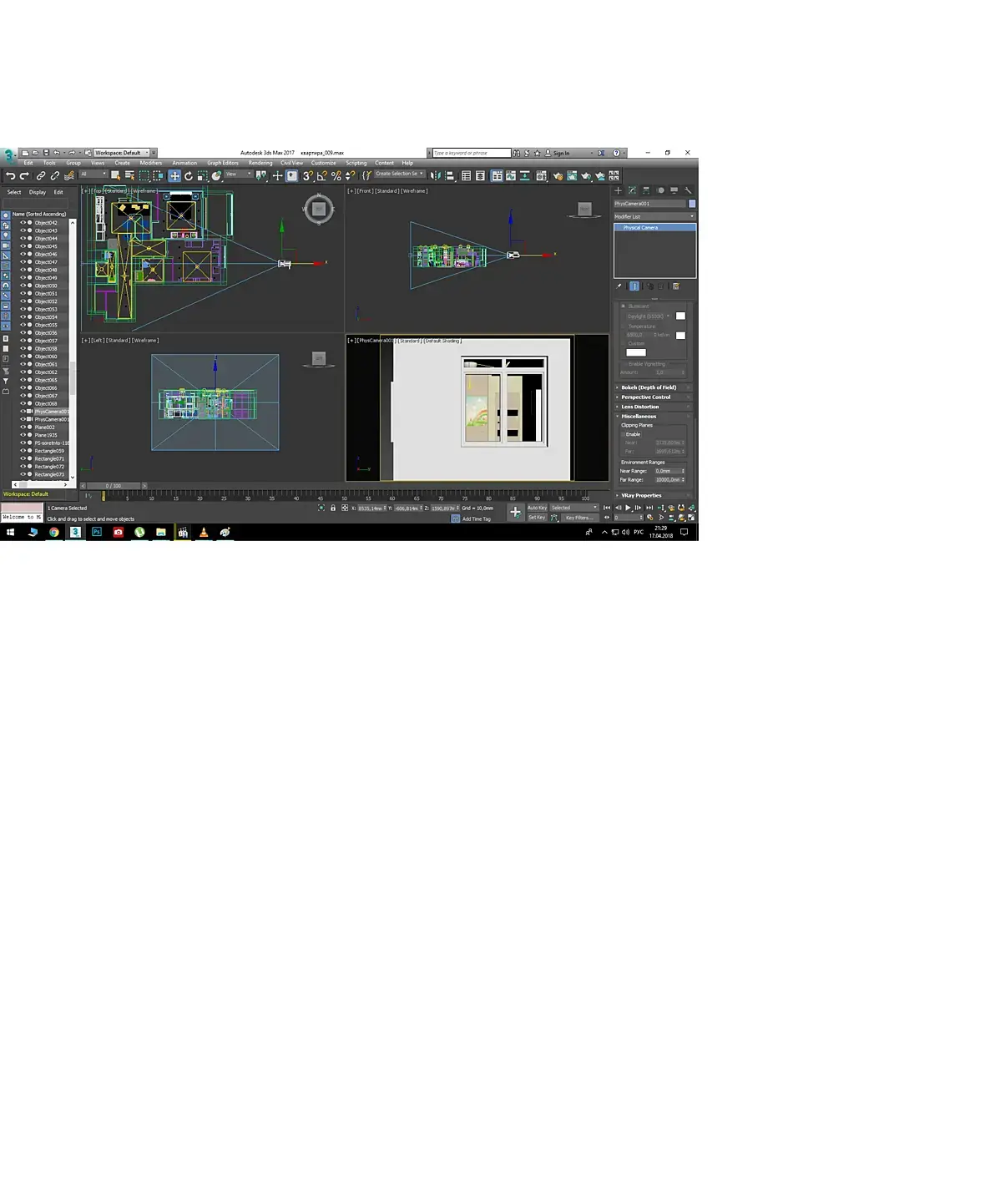Click the Undo arrow in main toolbar
This screenshot has height=1204, width=985.
point(10,176)
